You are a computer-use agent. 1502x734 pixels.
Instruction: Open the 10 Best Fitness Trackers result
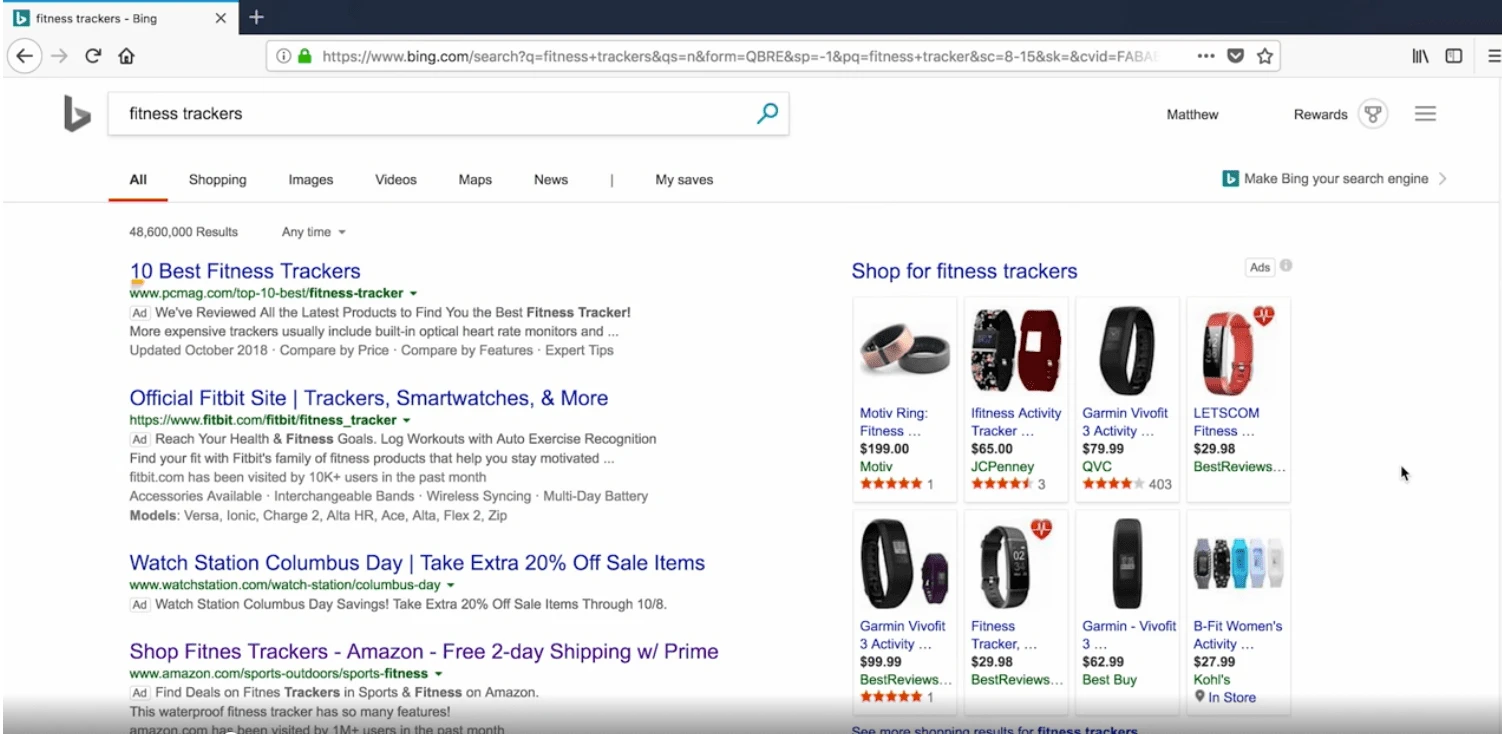tap(245, 271)
